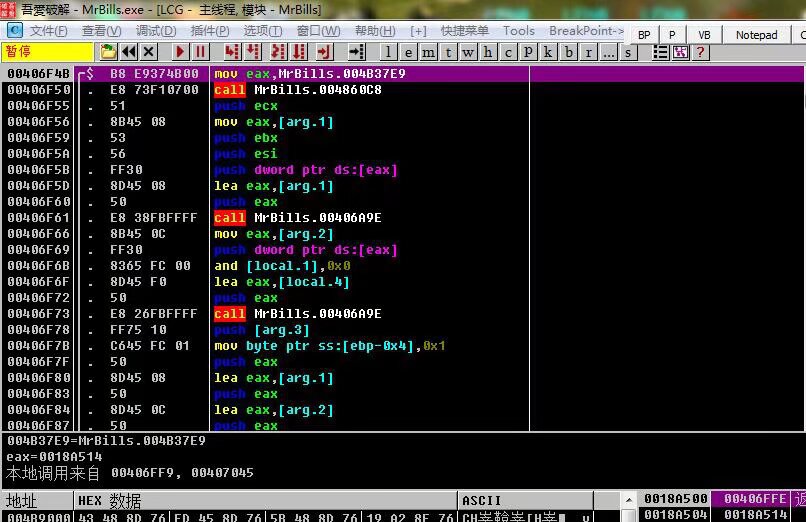
Task: Open the Threads 't' button
Action: 448,52
